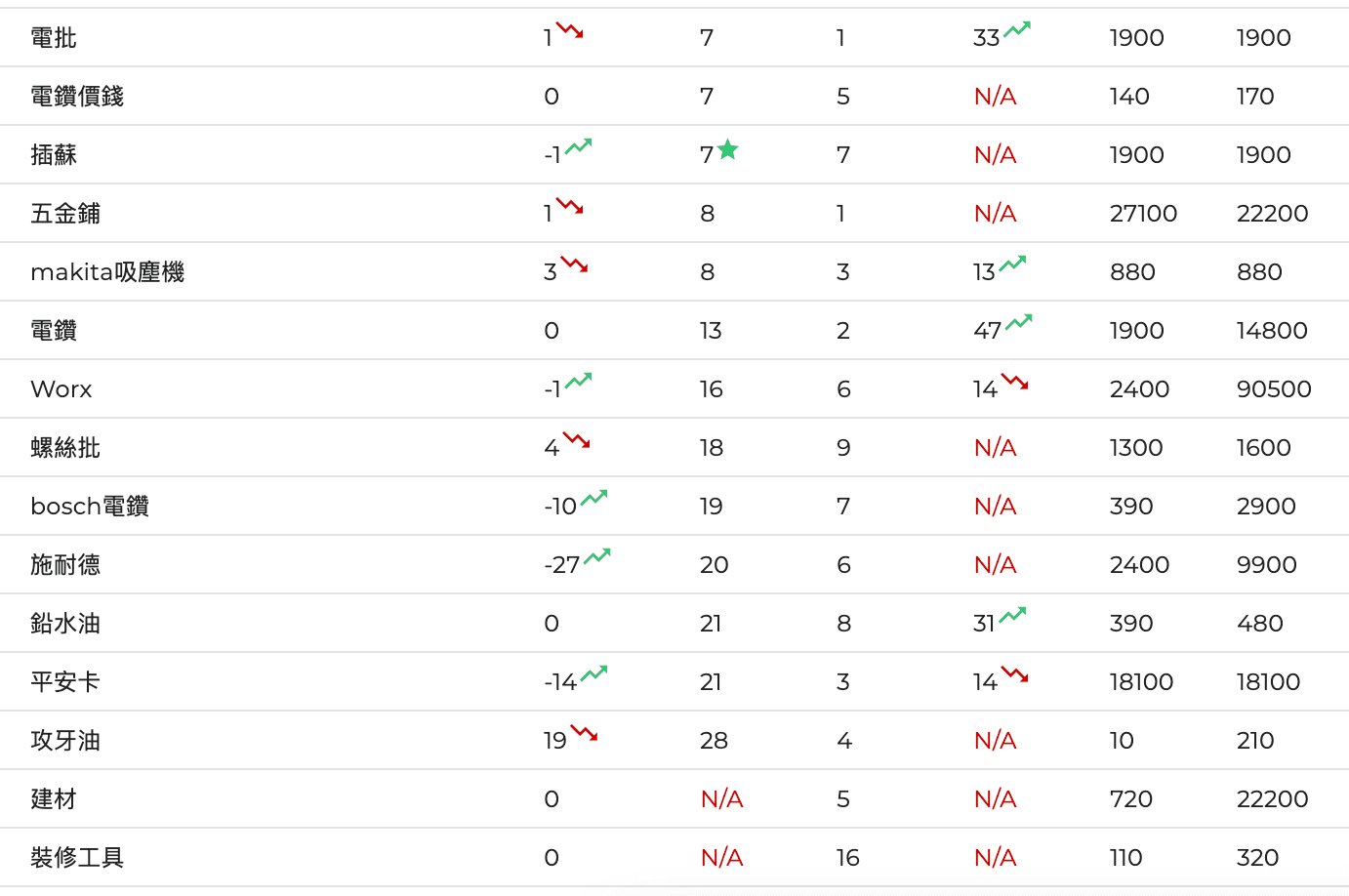Viewport: 1349px width, 896px height.
Task: Click the green up-trend arrow beside 33
Action: [1017, 29]
